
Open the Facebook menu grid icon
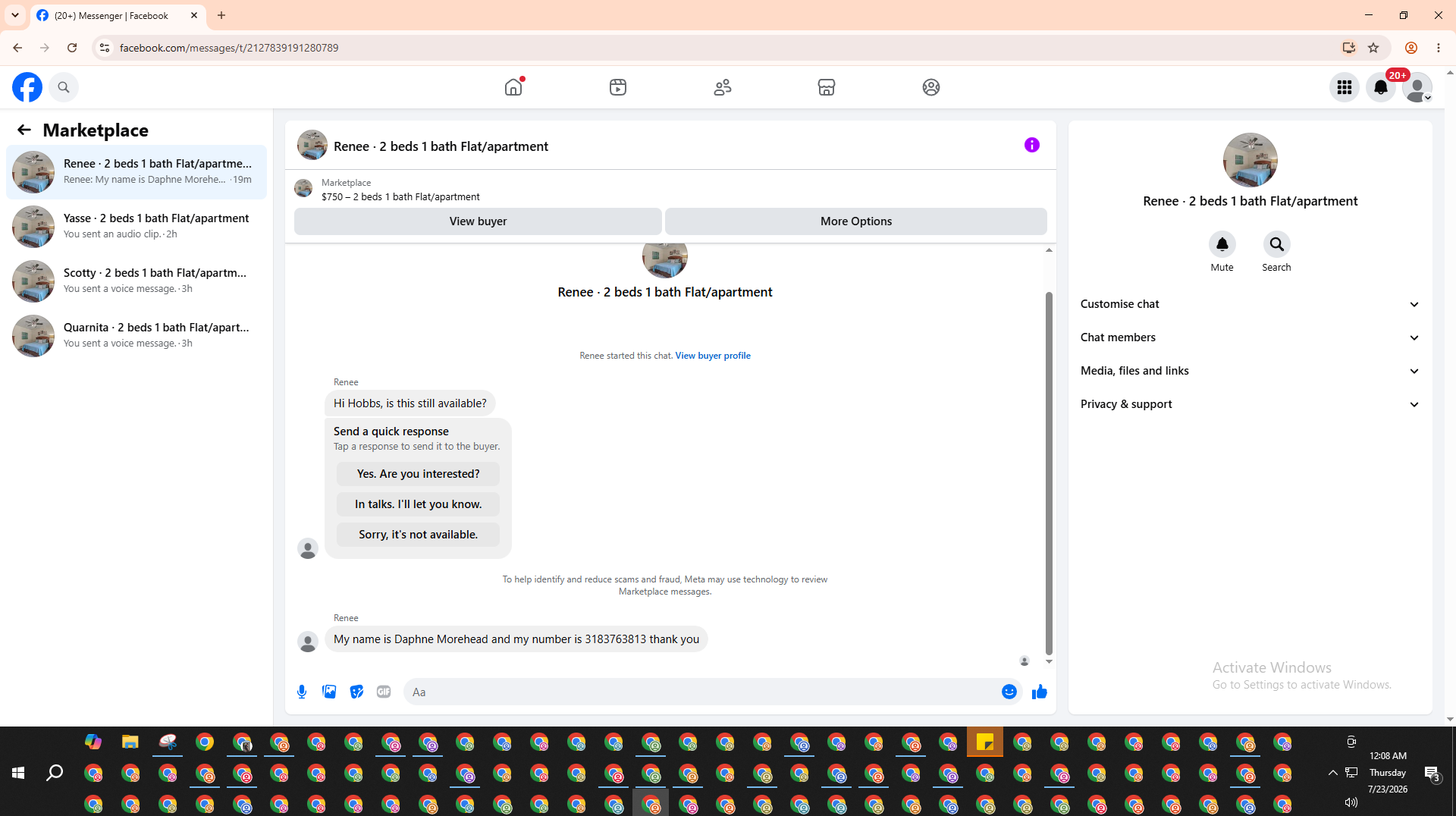[1345, 87]
